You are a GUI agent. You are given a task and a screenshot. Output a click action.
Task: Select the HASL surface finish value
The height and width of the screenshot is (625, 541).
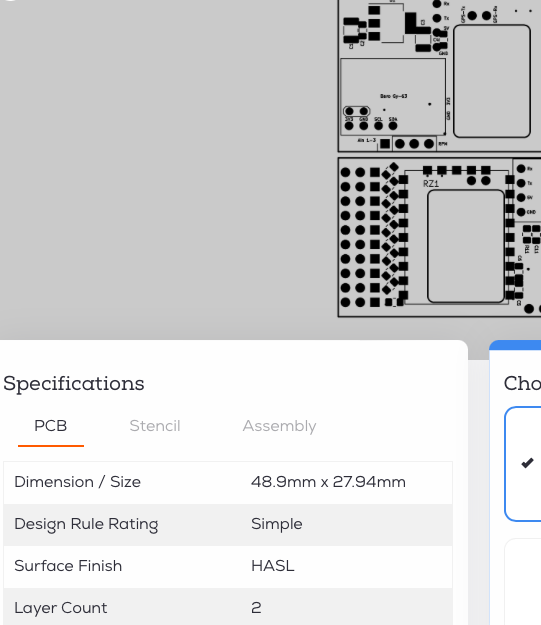coord(273,566)
